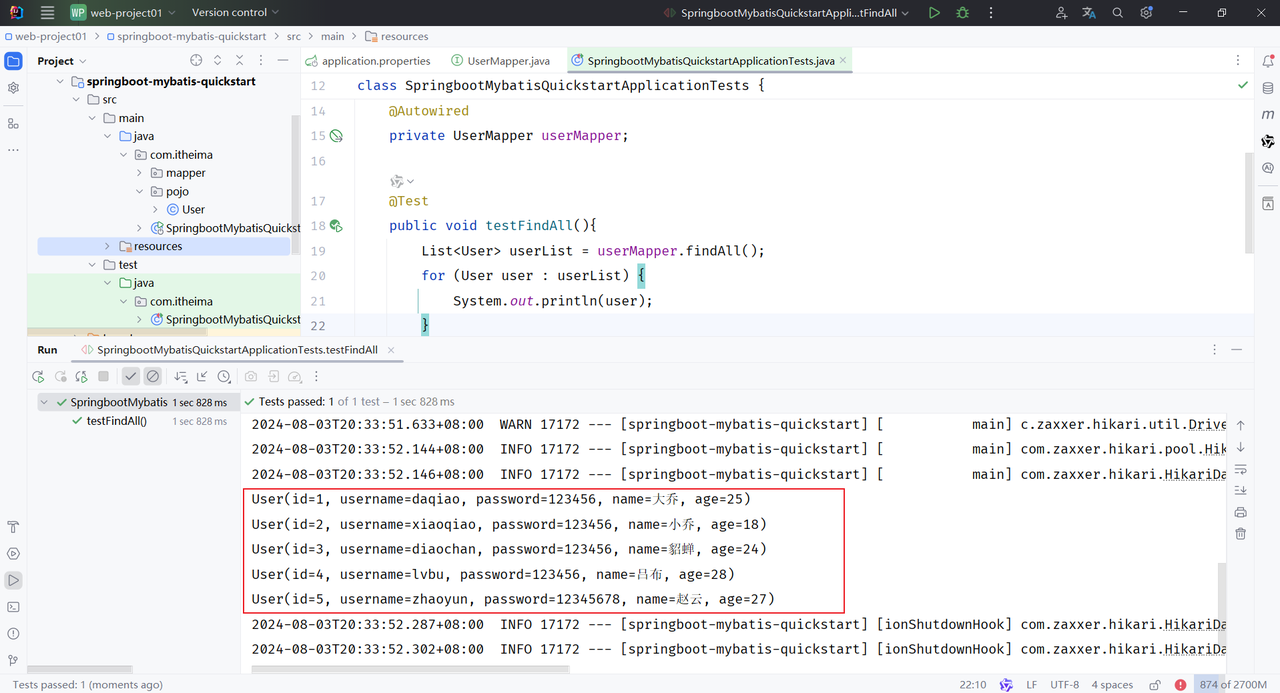The height and width of the screenshot is (693, 1280).
Task: Expand the mapper package folder
Action: point(140,173)
